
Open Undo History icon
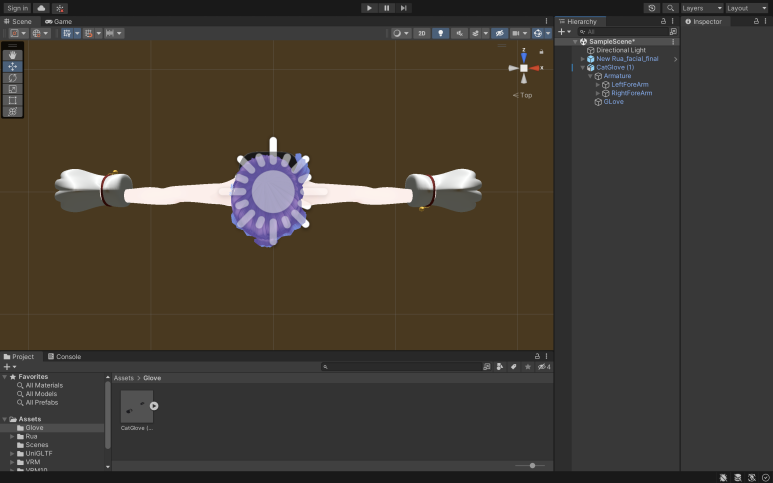tap(652, 8)
